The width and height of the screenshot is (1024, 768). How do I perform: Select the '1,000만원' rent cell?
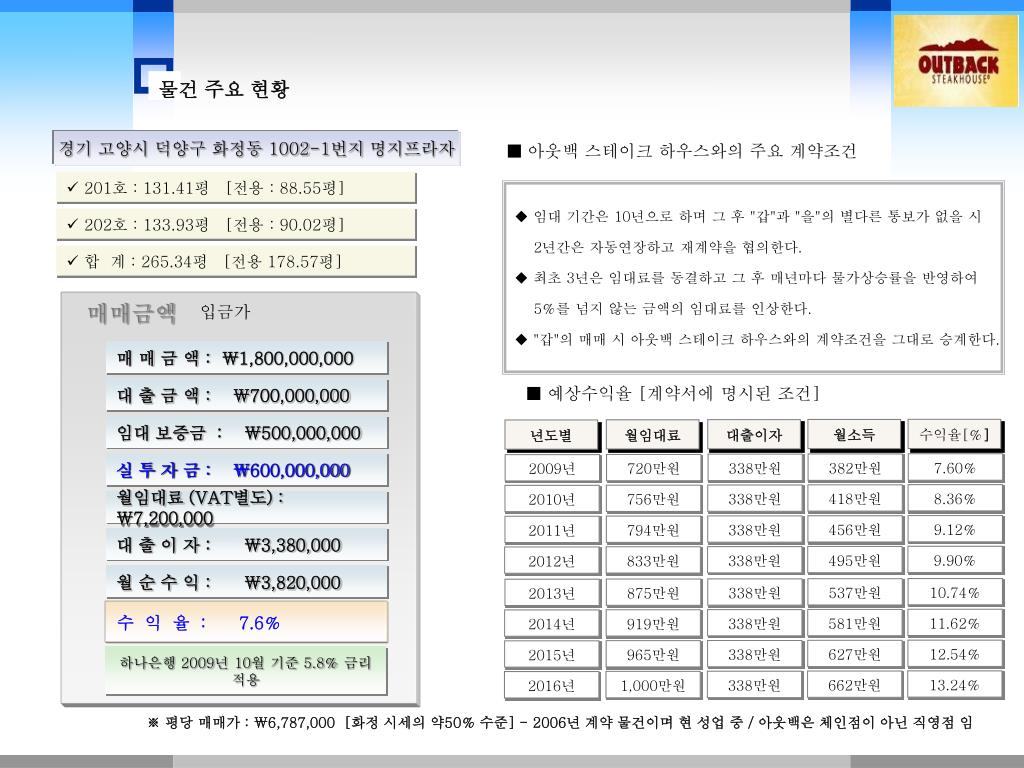tap(653, 685)
